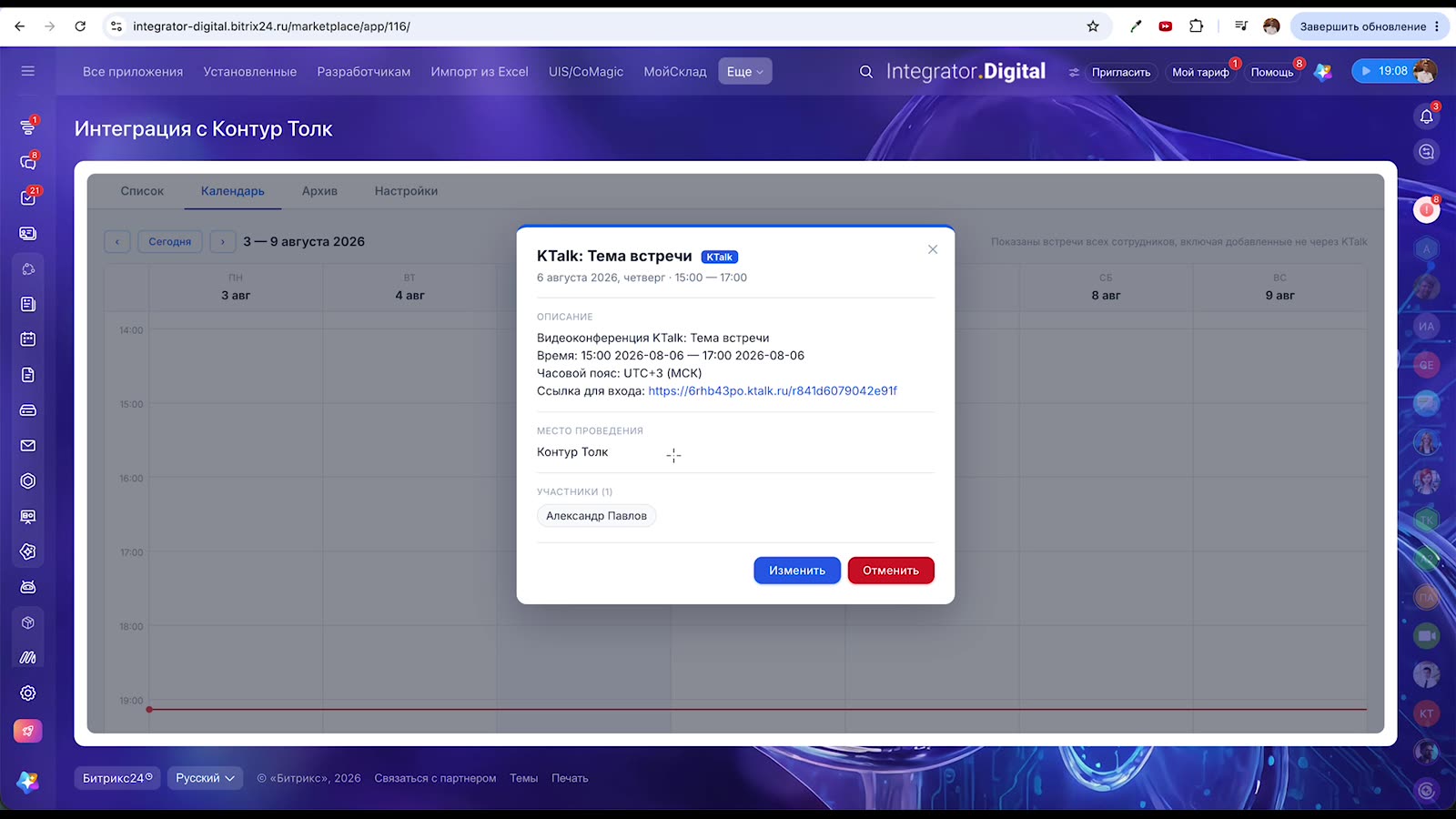Open the box/package icon in sidebar
This screenshot has width=1456, height=819.
click(x=28, y=622)
